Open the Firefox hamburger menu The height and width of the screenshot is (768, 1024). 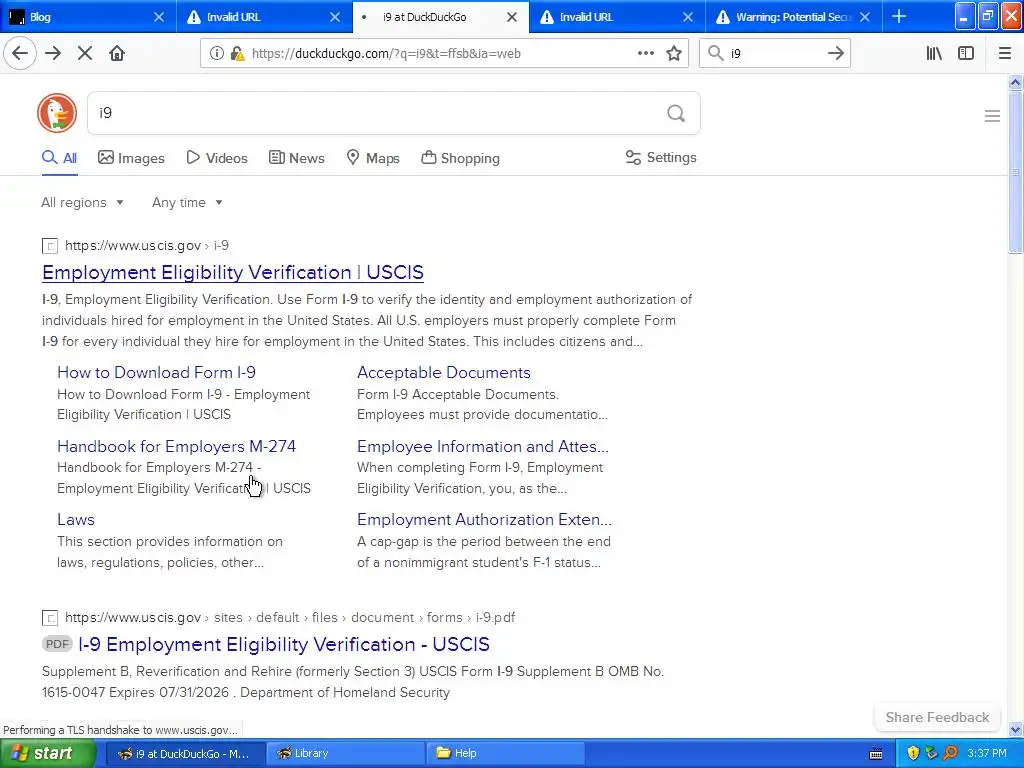1005,54
